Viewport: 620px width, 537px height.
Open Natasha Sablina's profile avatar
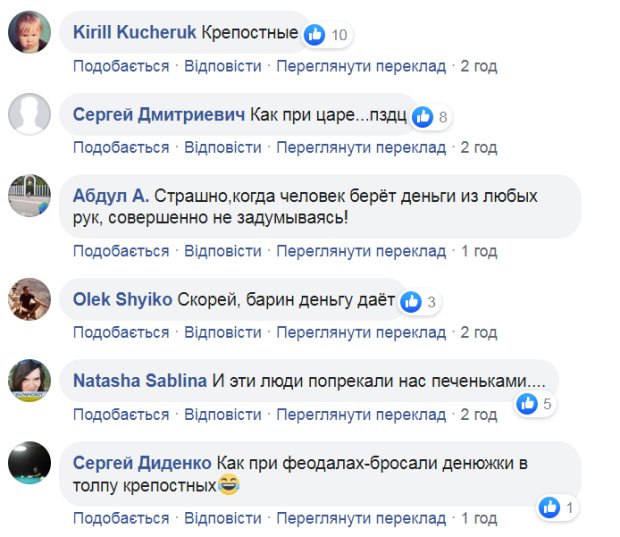coord(29,380)
